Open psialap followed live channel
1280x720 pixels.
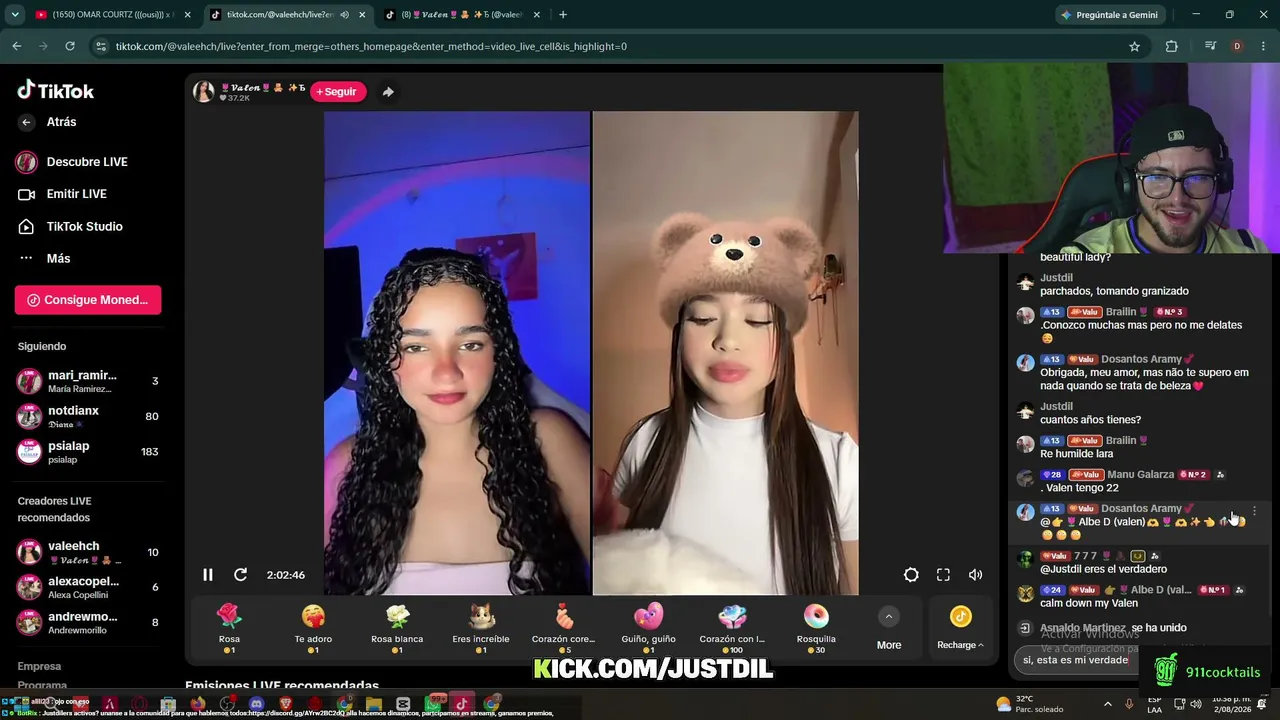click(88, 452)
